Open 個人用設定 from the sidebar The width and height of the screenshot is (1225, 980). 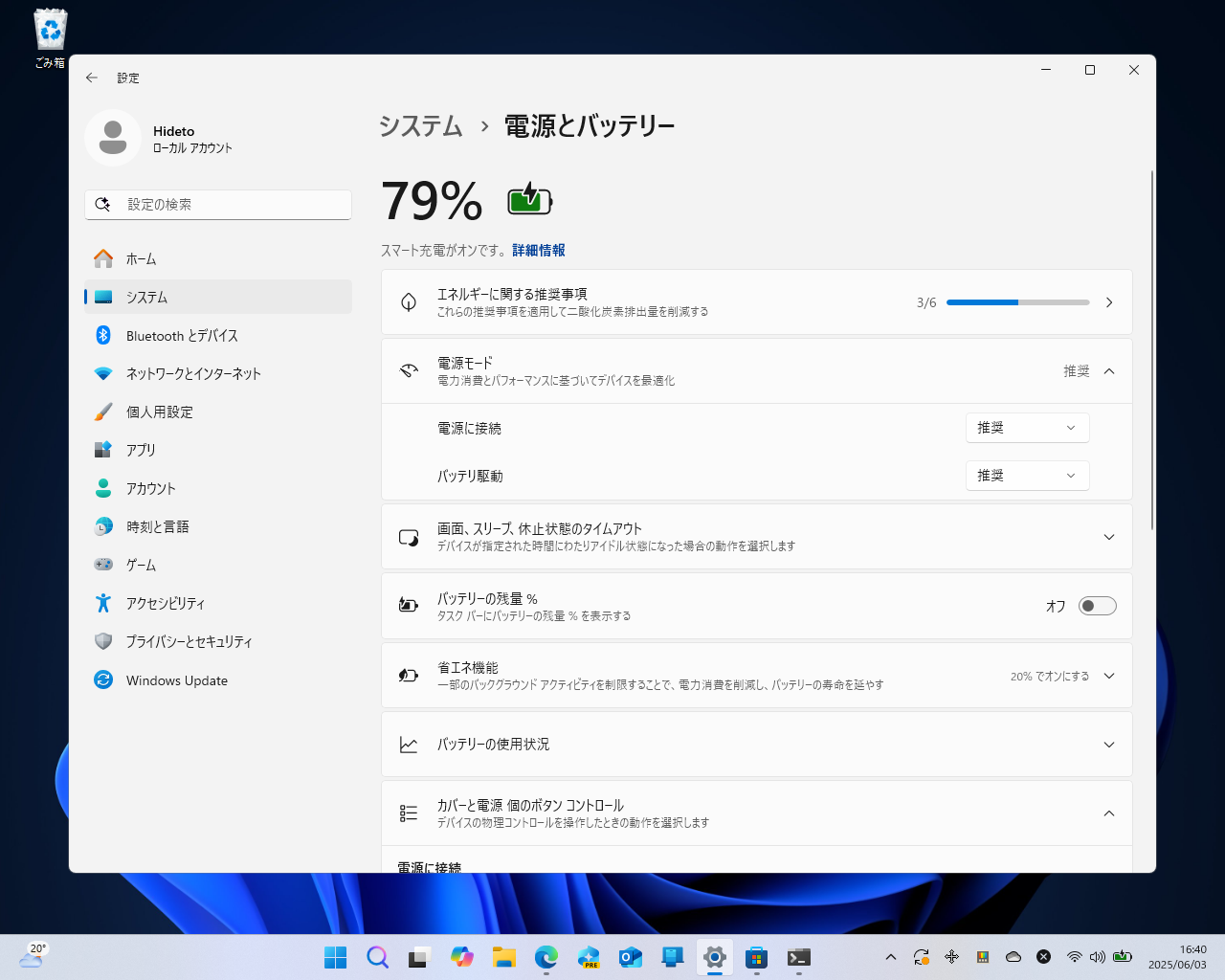(158, 412)
